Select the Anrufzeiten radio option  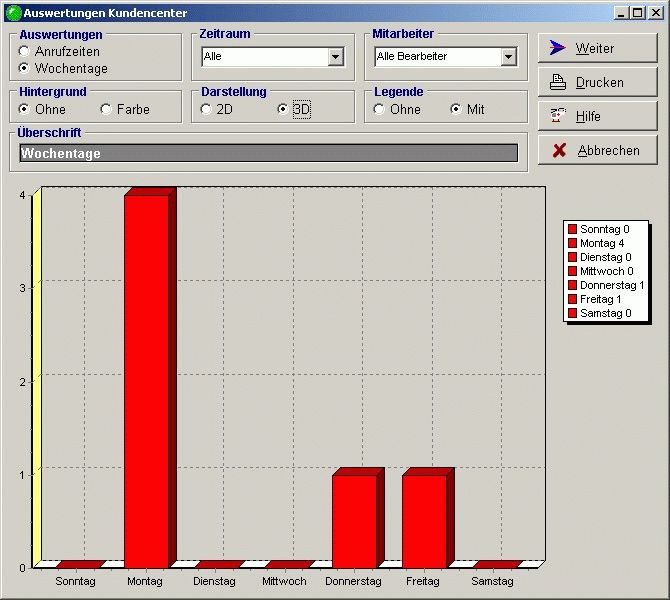point(24,51)
